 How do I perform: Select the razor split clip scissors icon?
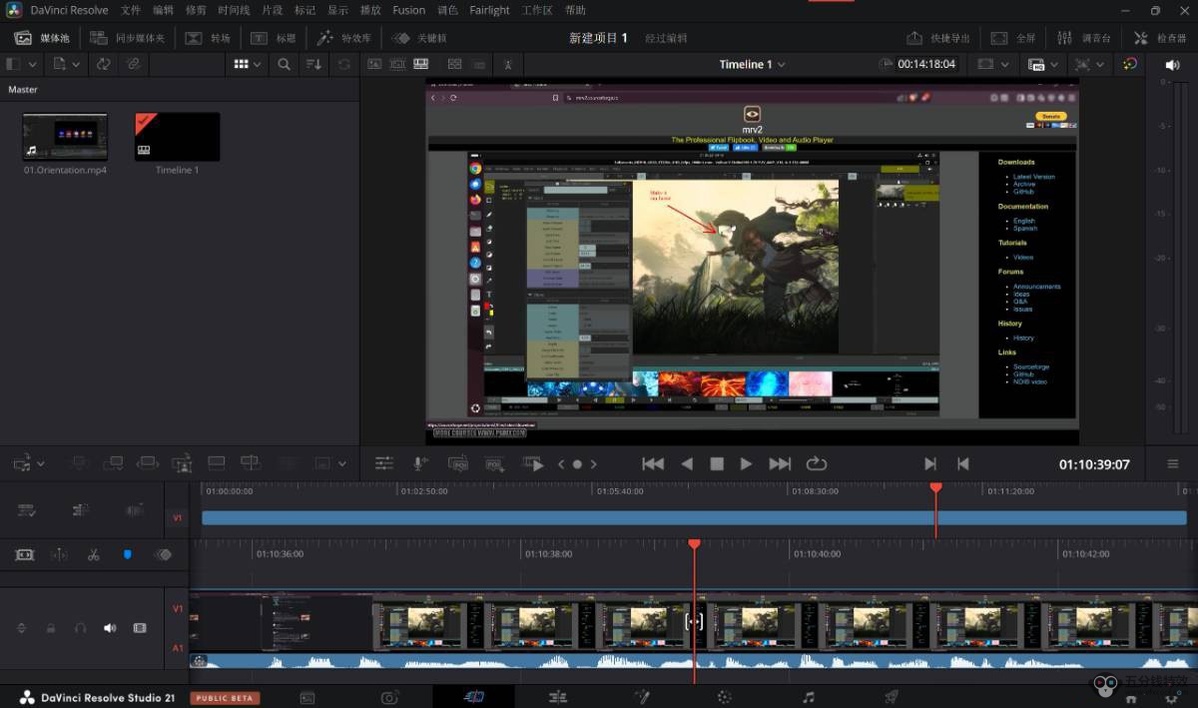point(93,555)
